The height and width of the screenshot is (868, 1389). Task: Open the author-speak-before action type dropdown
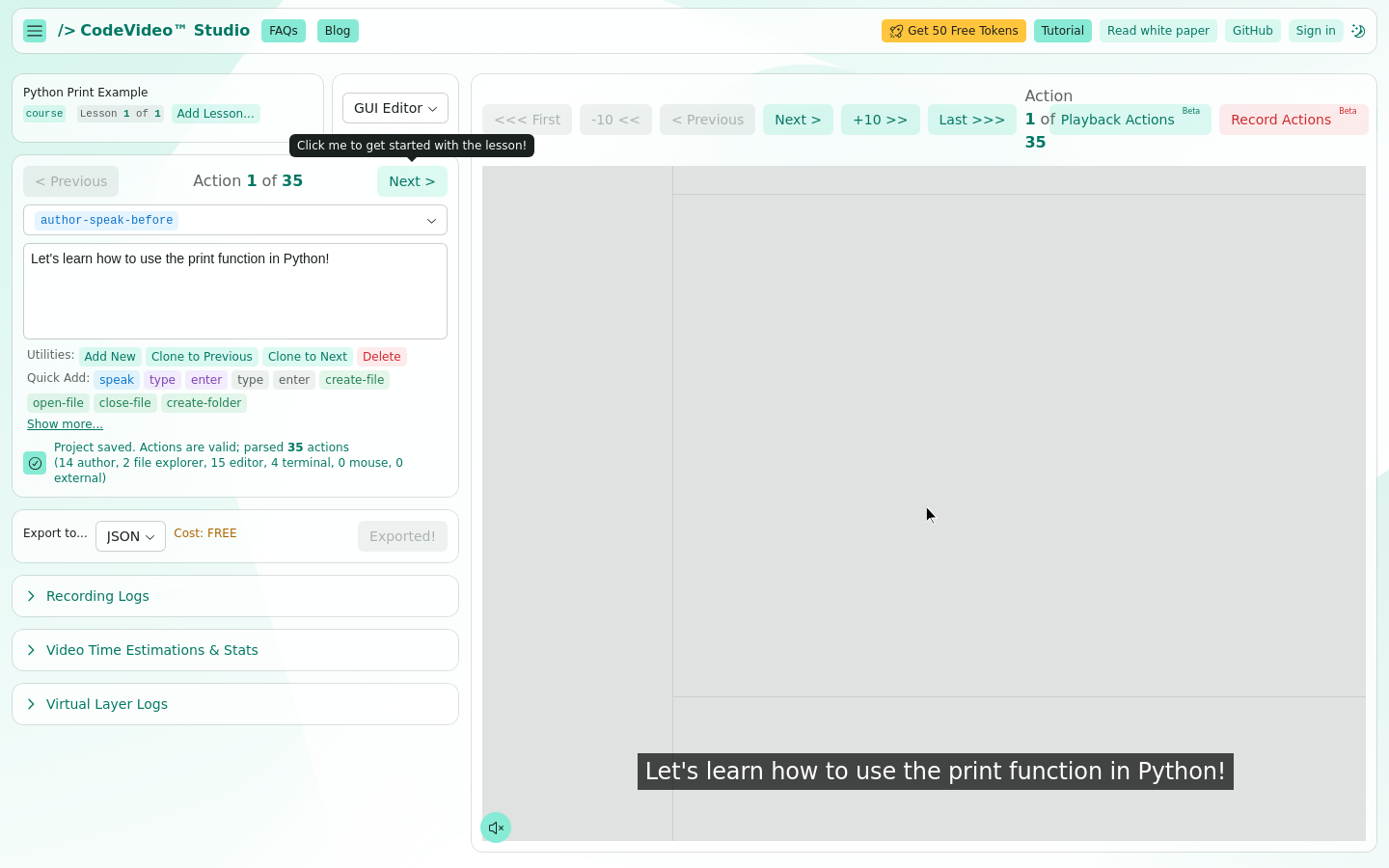click(235, 220)
